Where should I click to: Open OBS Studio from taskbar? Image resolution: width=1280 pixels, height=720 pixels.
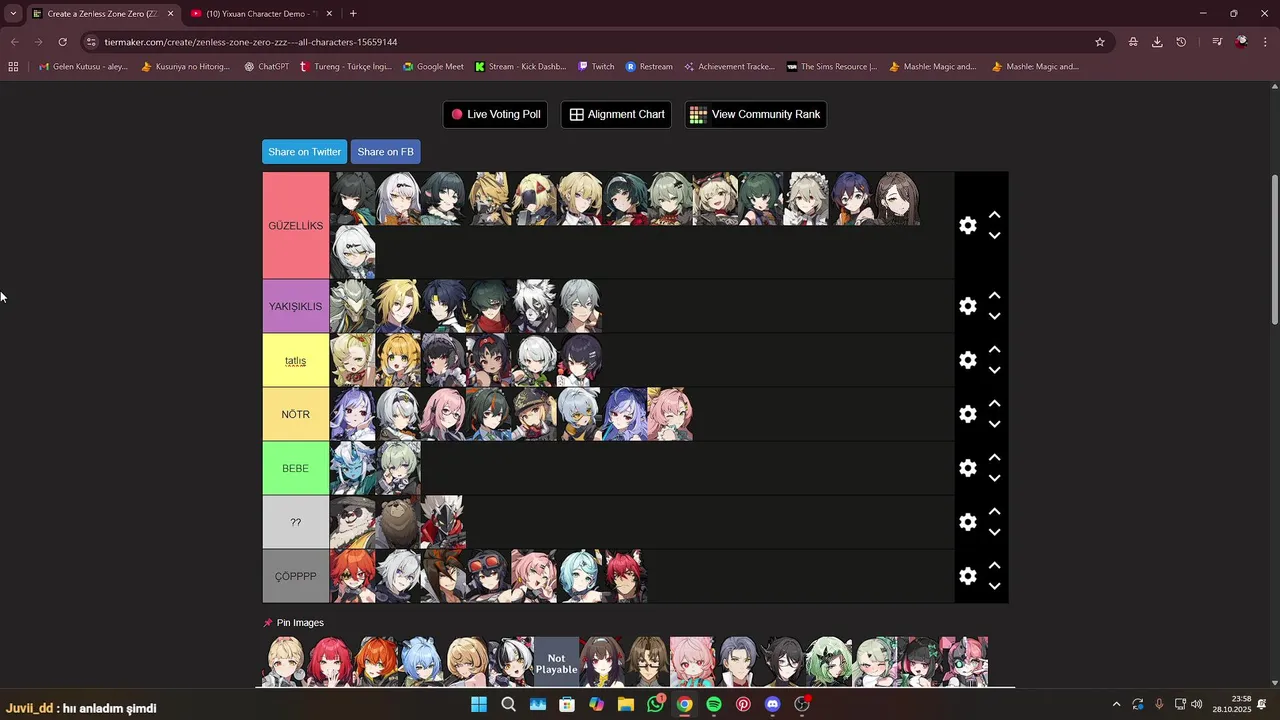coord(802,704)
